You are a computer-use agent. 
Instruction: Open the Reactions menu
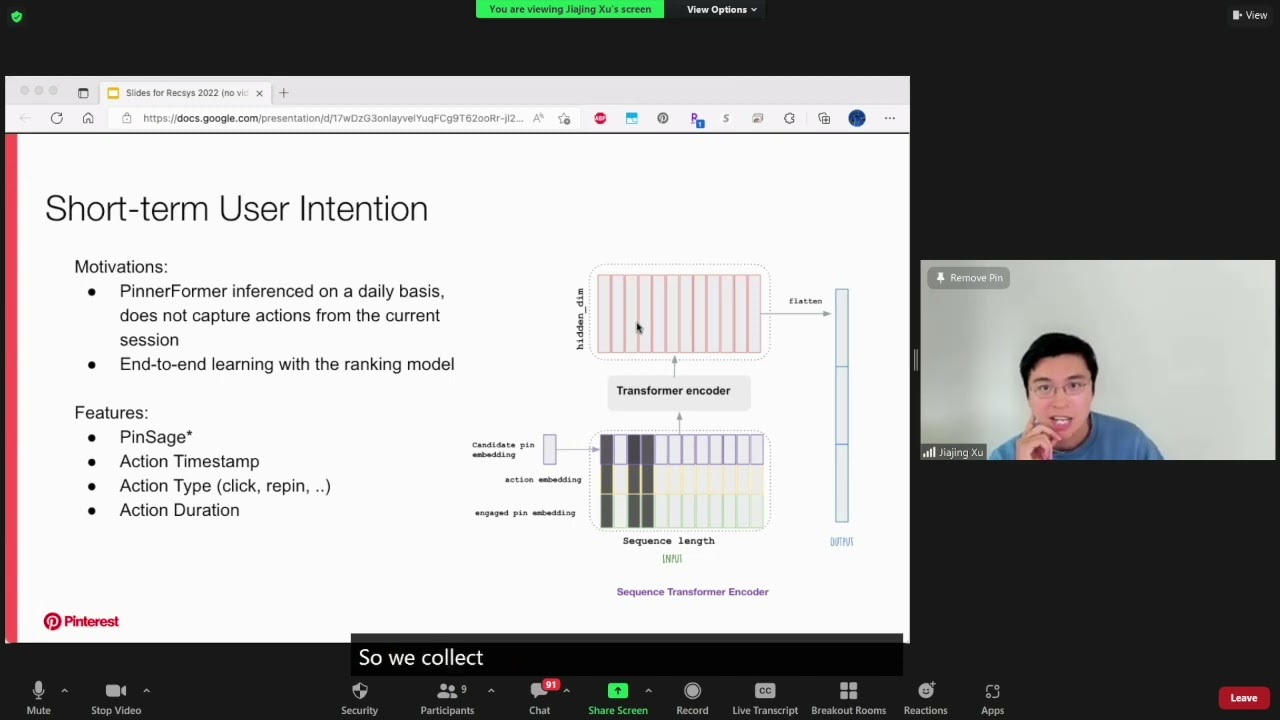pyautogui.click(x=925, y=697)
